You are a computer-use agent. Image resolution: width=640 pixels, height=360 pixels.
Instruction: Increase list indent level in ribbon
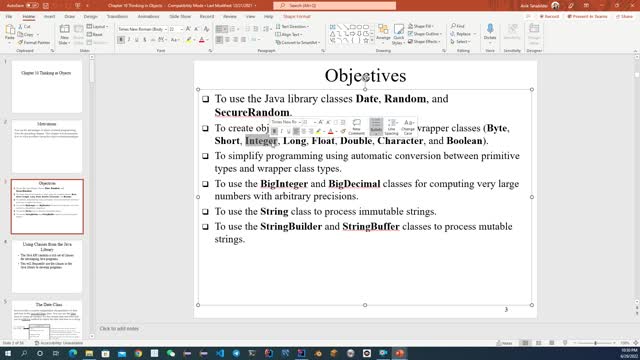(x=256, y=29)
